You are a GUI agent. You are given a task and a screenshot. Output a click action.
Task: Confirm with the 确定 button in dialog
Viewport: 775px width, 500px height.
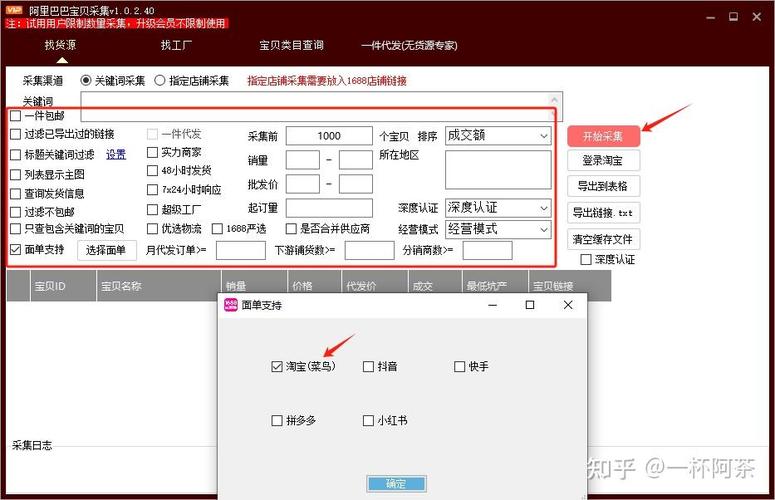(x=396, y=483)
